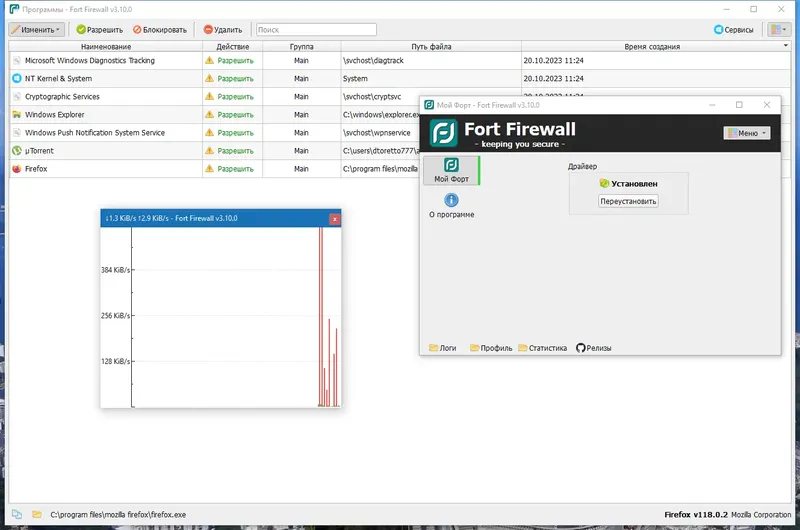
Task: Select the Main group cell in Firefox row
Action: pyautogui.click(x=301, y=168)
